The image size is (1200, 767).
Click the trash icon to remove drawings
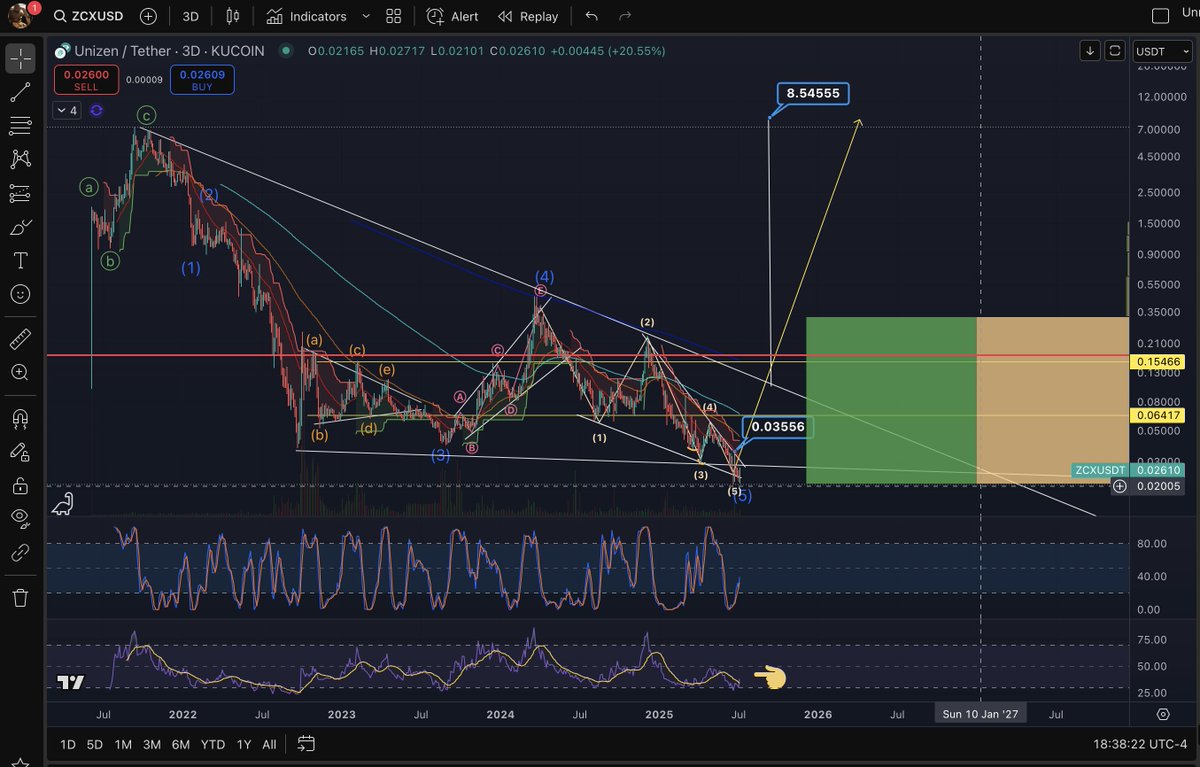point(19,598)
